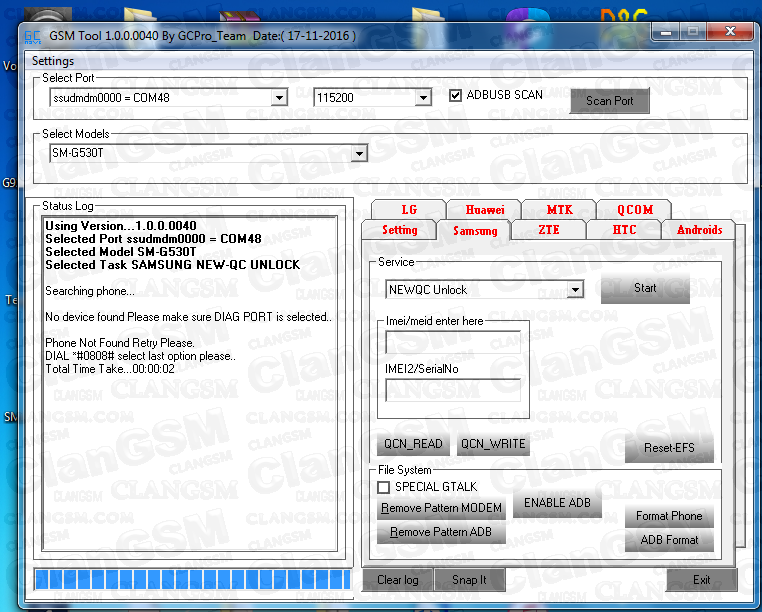
Task: Click the Scan Port button
Action: [x=609, y=101]
